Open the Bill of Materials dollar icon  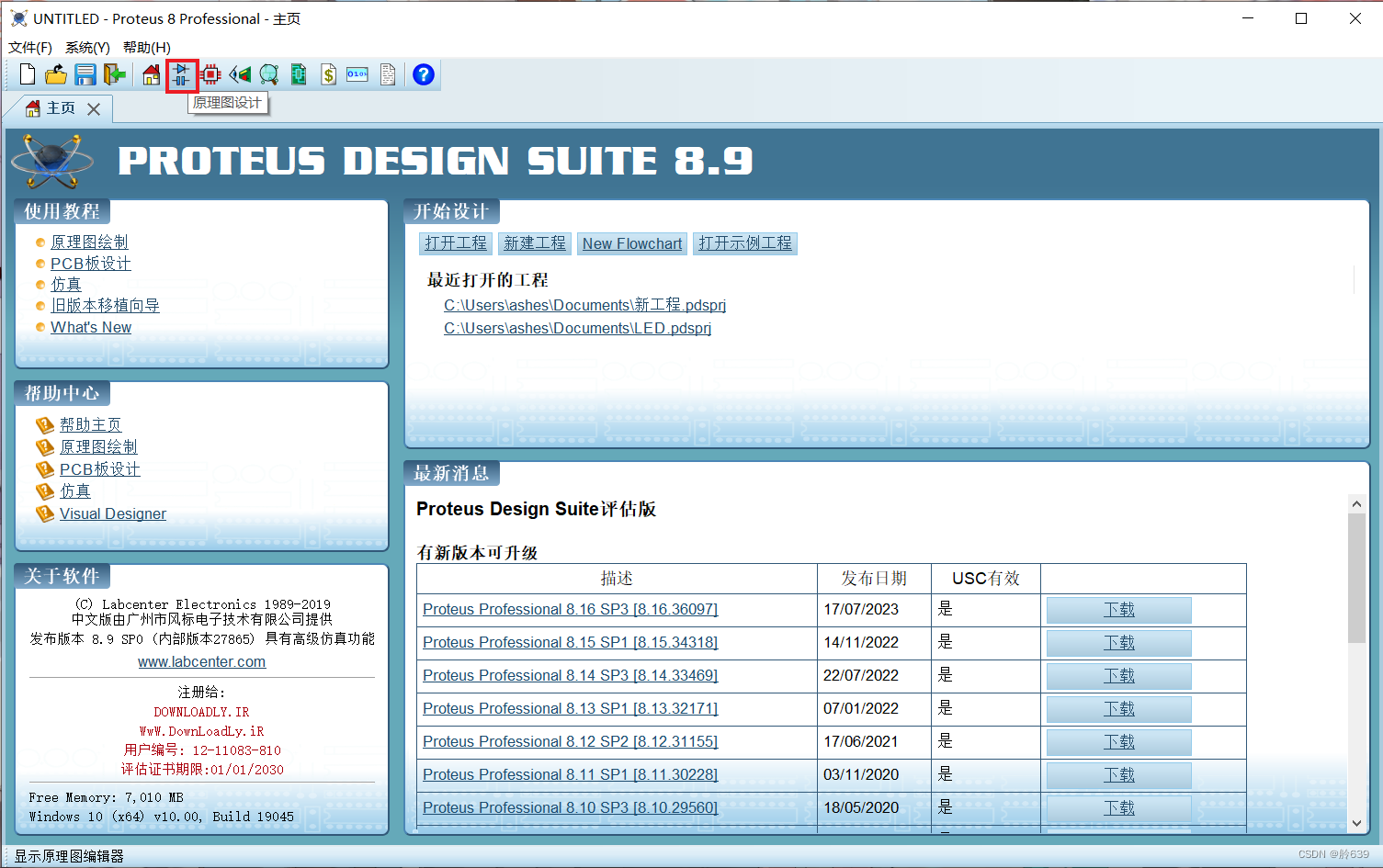[328, 74]
